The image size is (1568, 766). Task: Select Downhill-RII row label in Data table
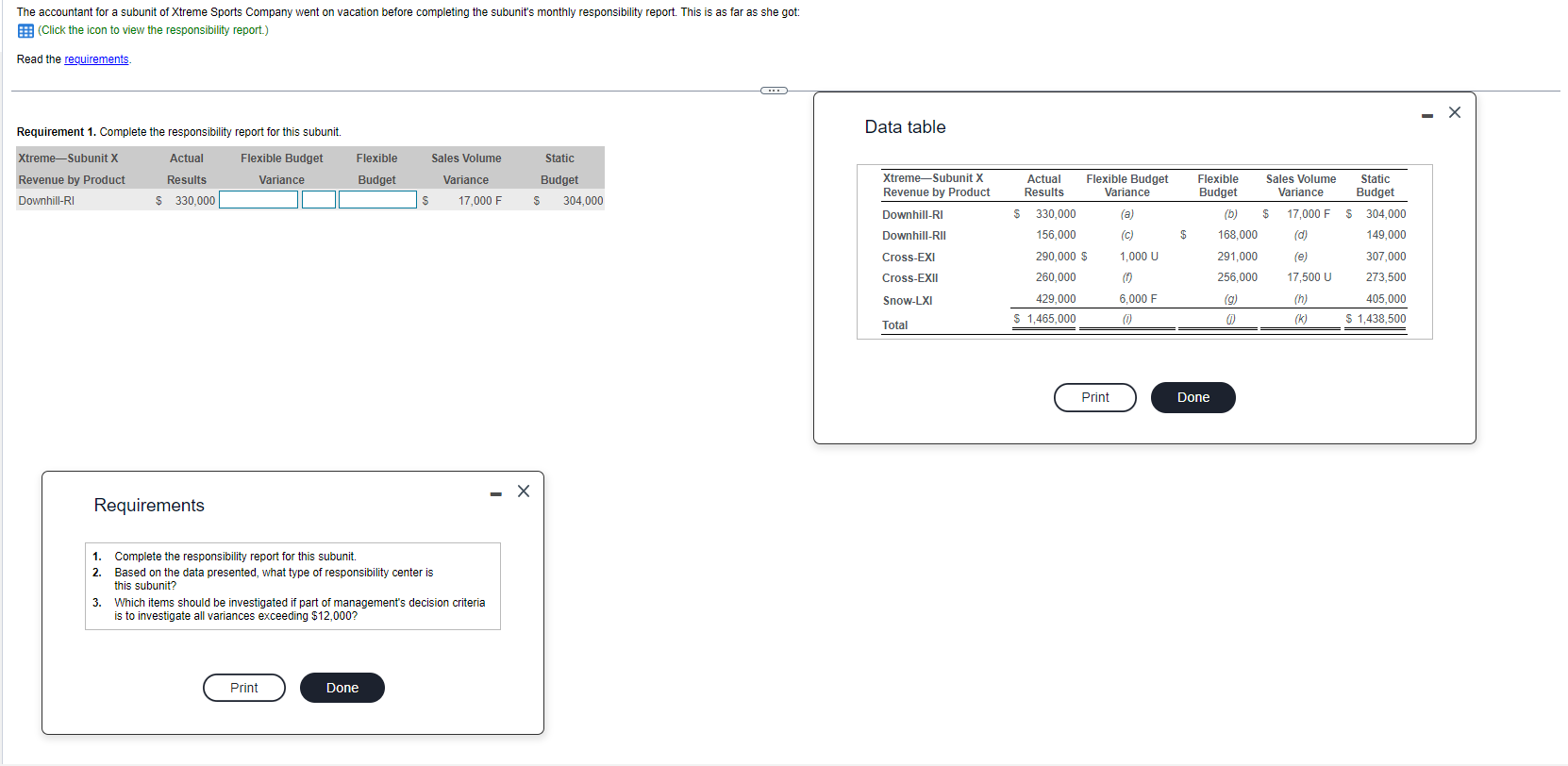[914, 236]
